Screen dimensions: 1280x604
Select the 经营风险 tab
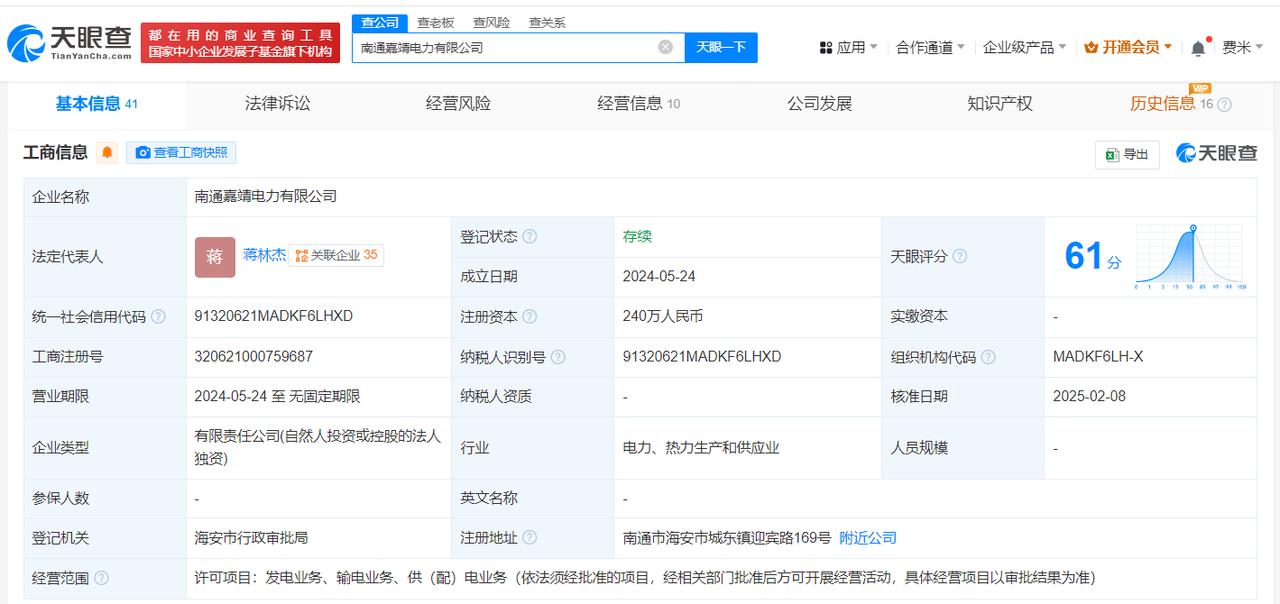[458, 104]
